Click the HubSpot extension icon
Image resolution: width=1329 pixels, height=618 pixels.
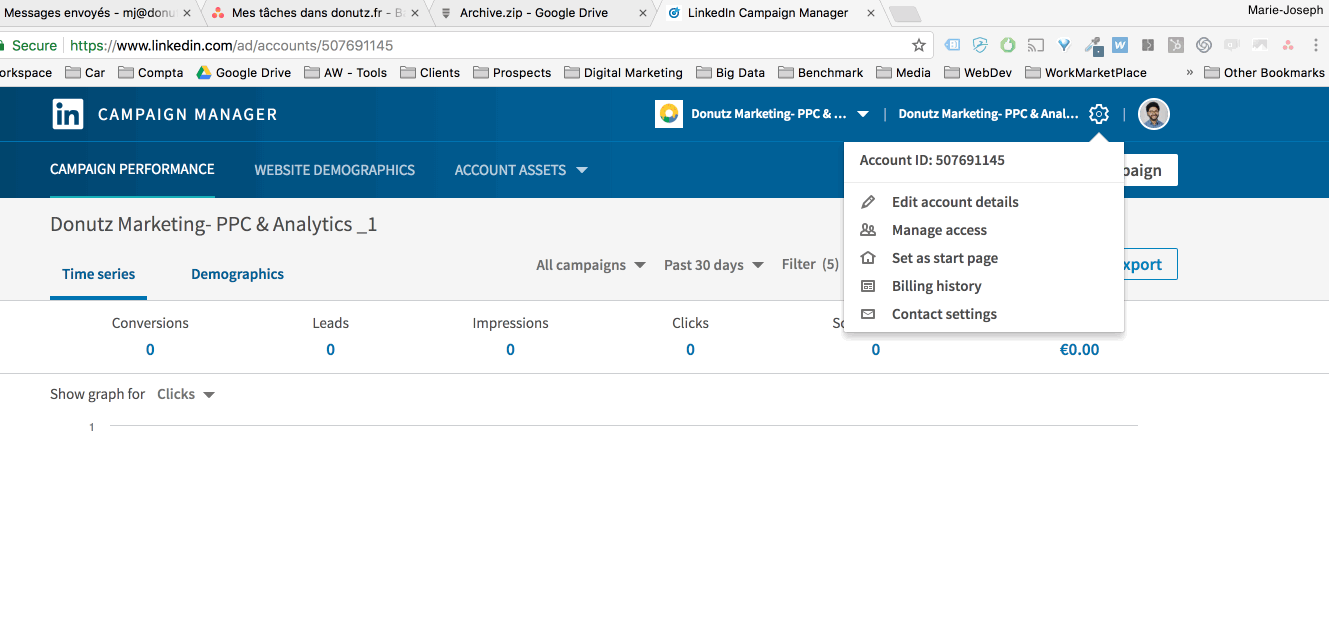[1176, 45]
